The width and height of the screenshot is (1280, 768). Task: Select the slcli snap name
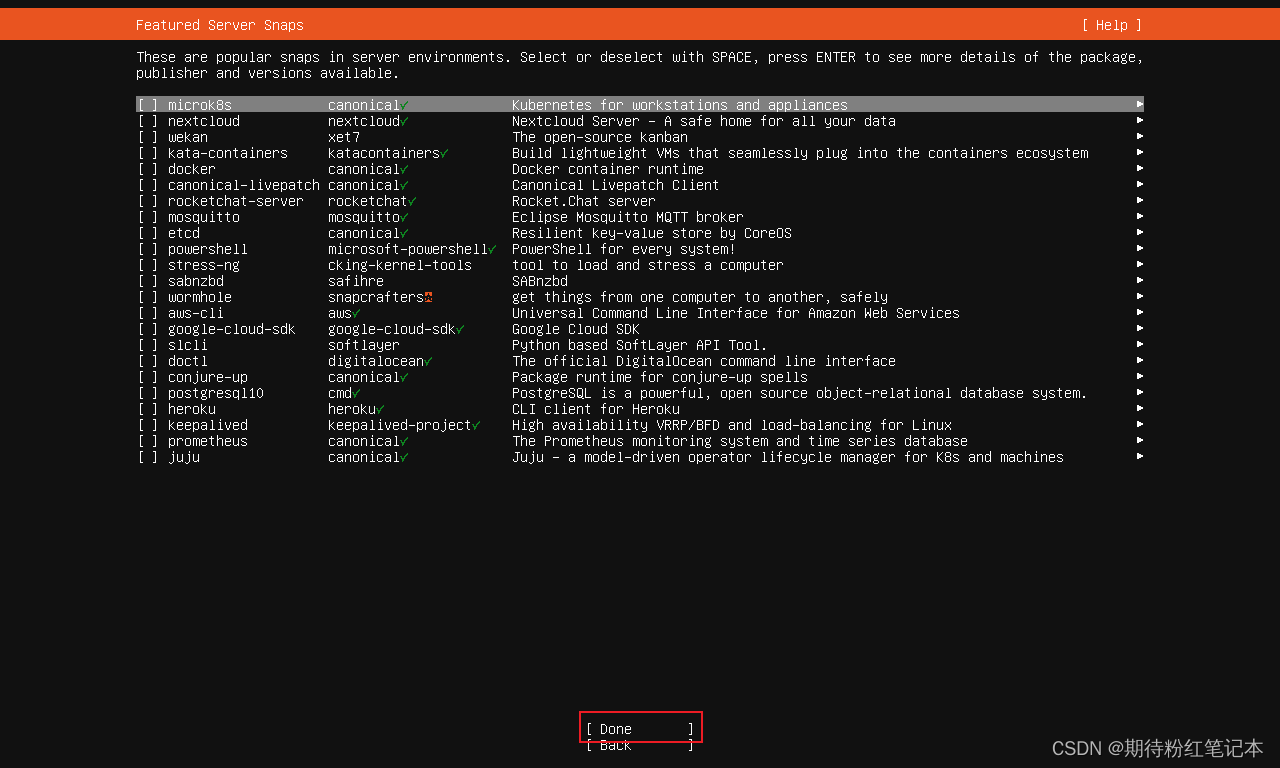pyautogui.click(x=188, y=345)
